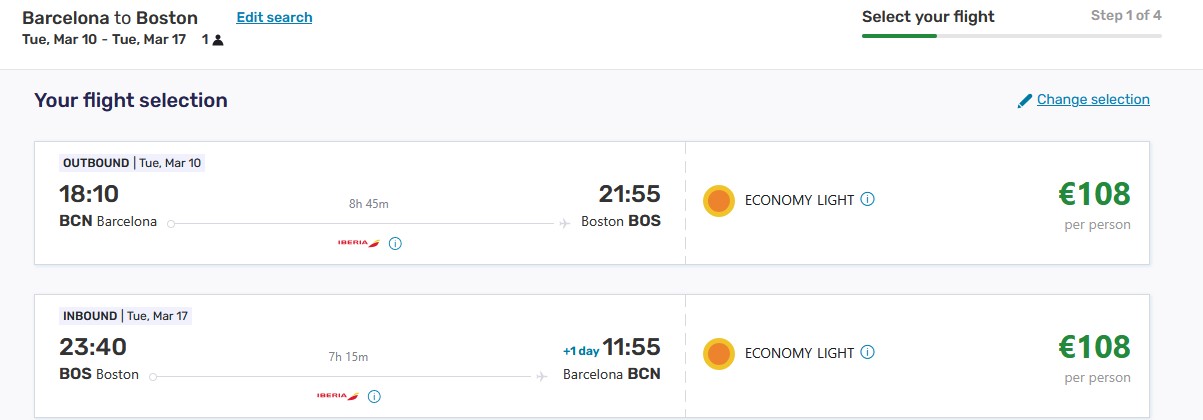Select the inbound €108 price
The image size is (1203, 420).
pyautogui.click(x=1094, y=346)
